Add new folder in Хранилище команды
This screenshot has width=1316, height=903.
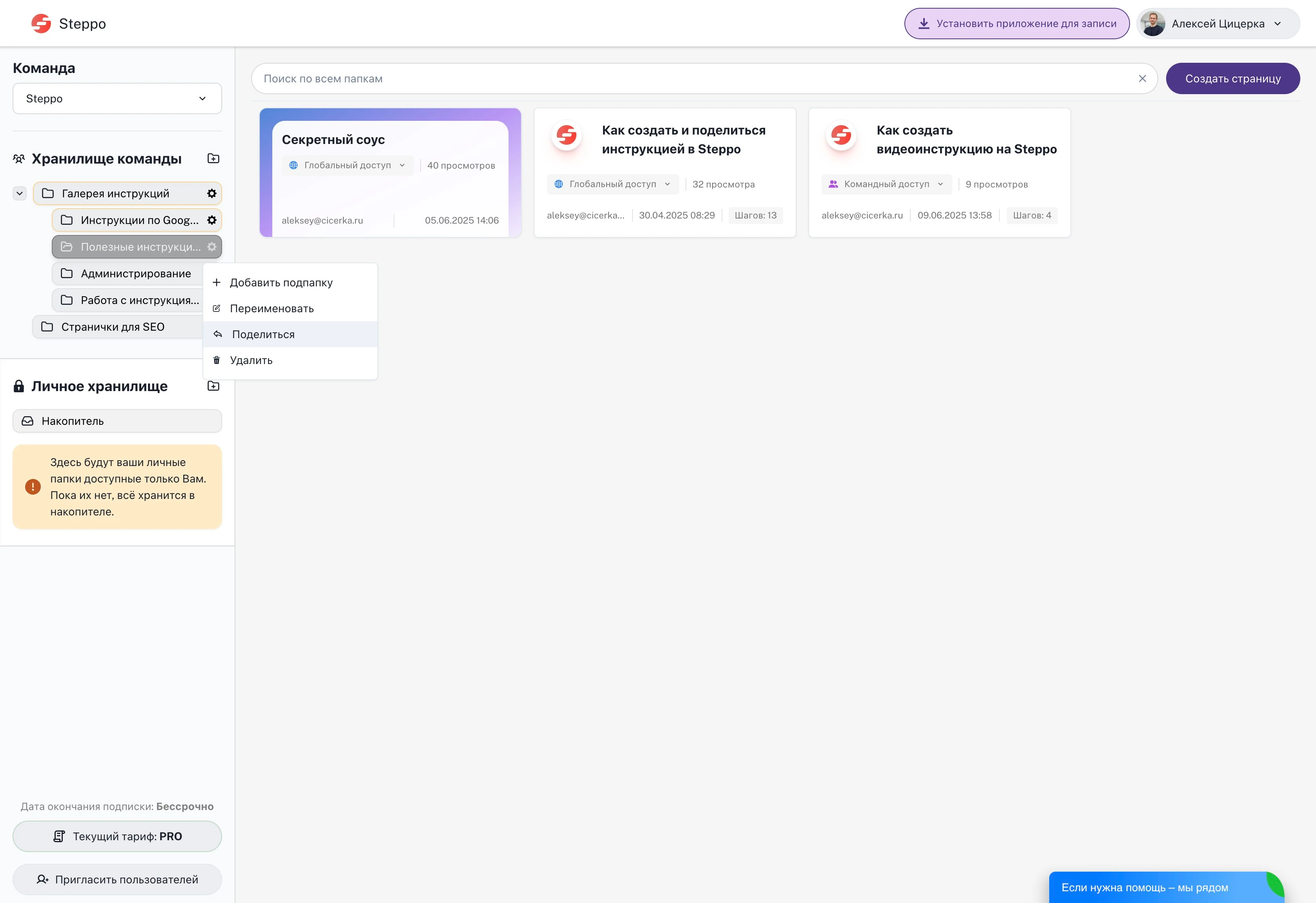[213, 158]
